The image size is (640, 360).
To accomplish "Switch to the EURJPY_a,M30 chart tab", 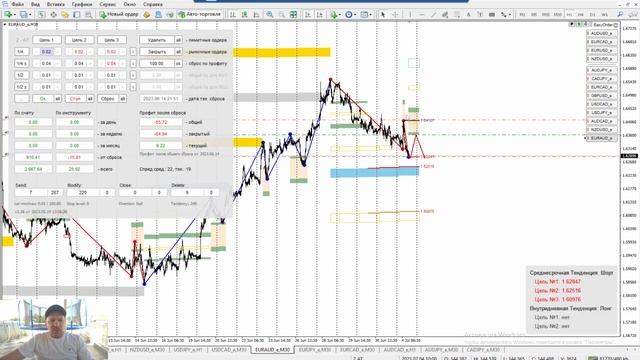I will pyautogui.click(x=314, y=350).
